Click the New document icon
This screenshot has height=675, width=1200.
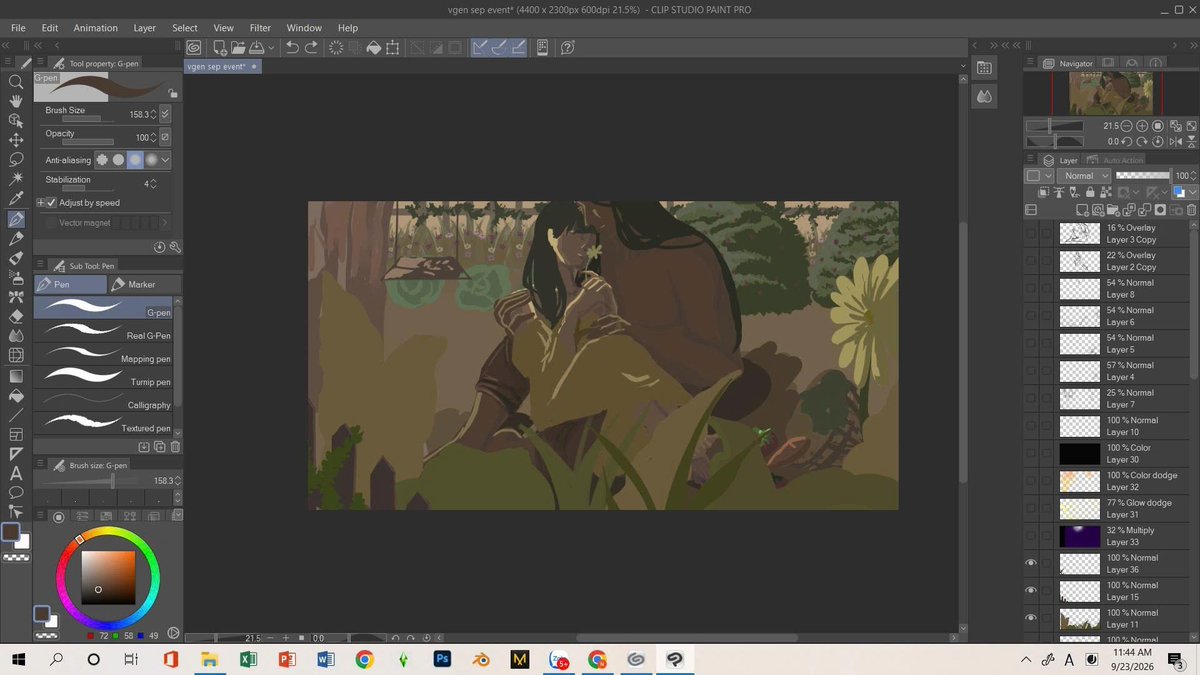click(x=218, y=47)
